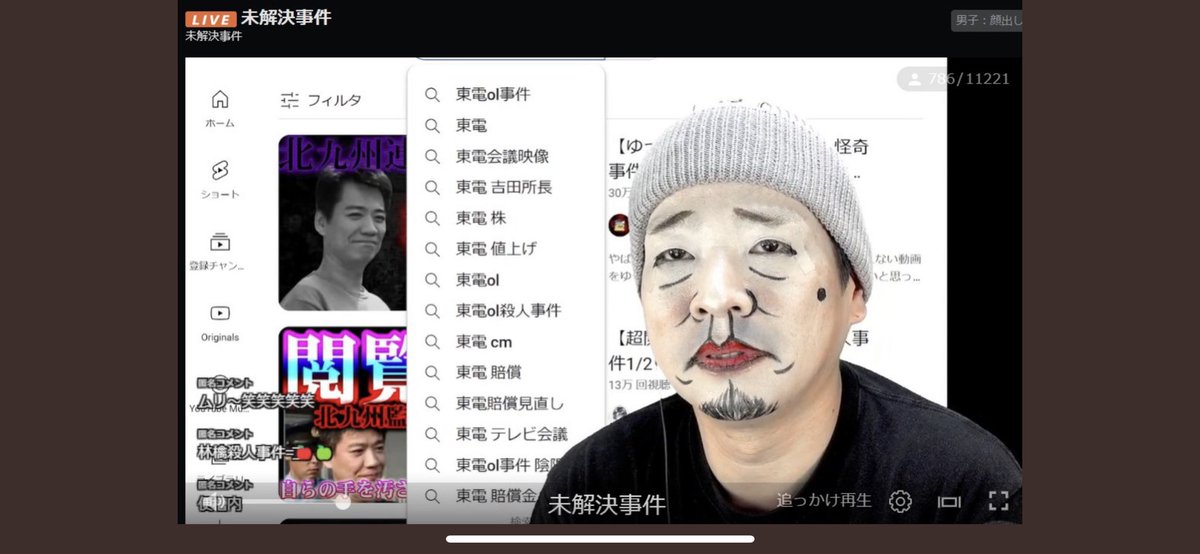1200x554 pixels.
Task: Open the Originals sidebar icon
Action: coord(220,313)
